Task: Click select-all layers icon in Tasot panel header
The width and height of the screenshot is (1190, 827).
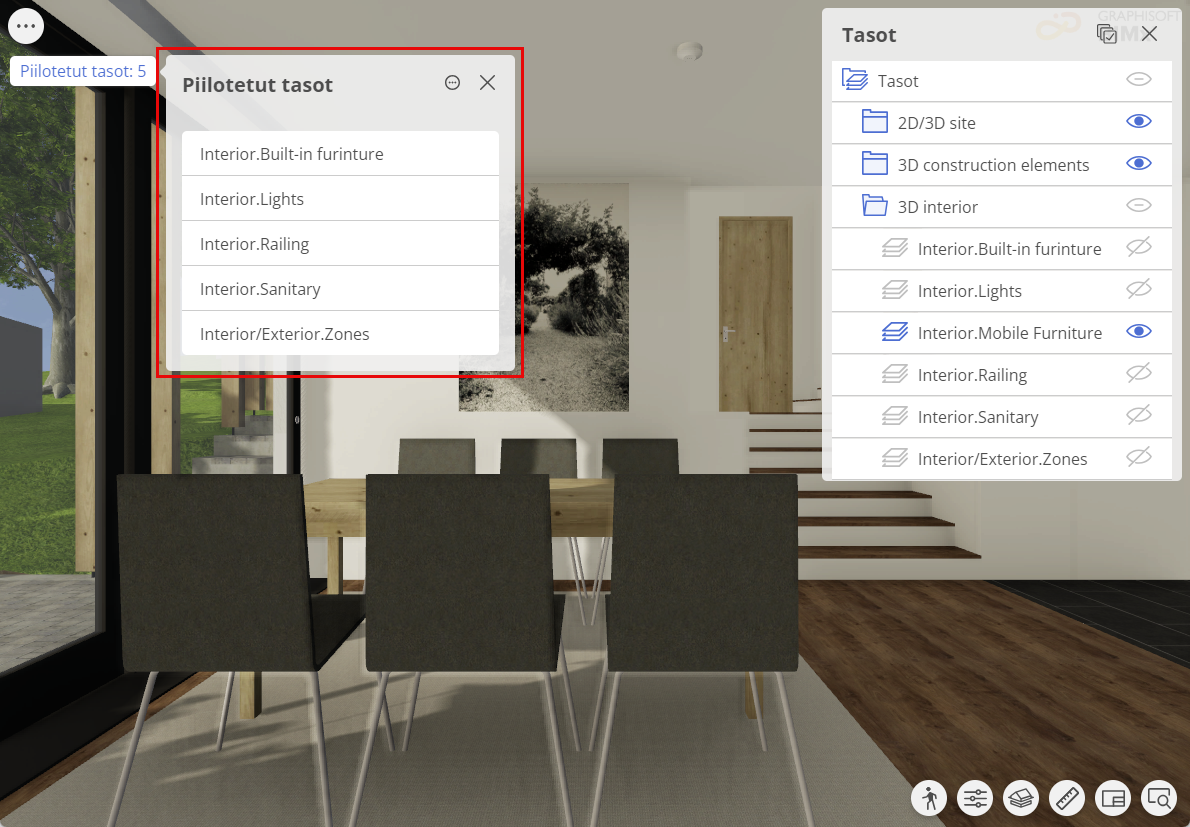Action: (x=1107, y=34)
